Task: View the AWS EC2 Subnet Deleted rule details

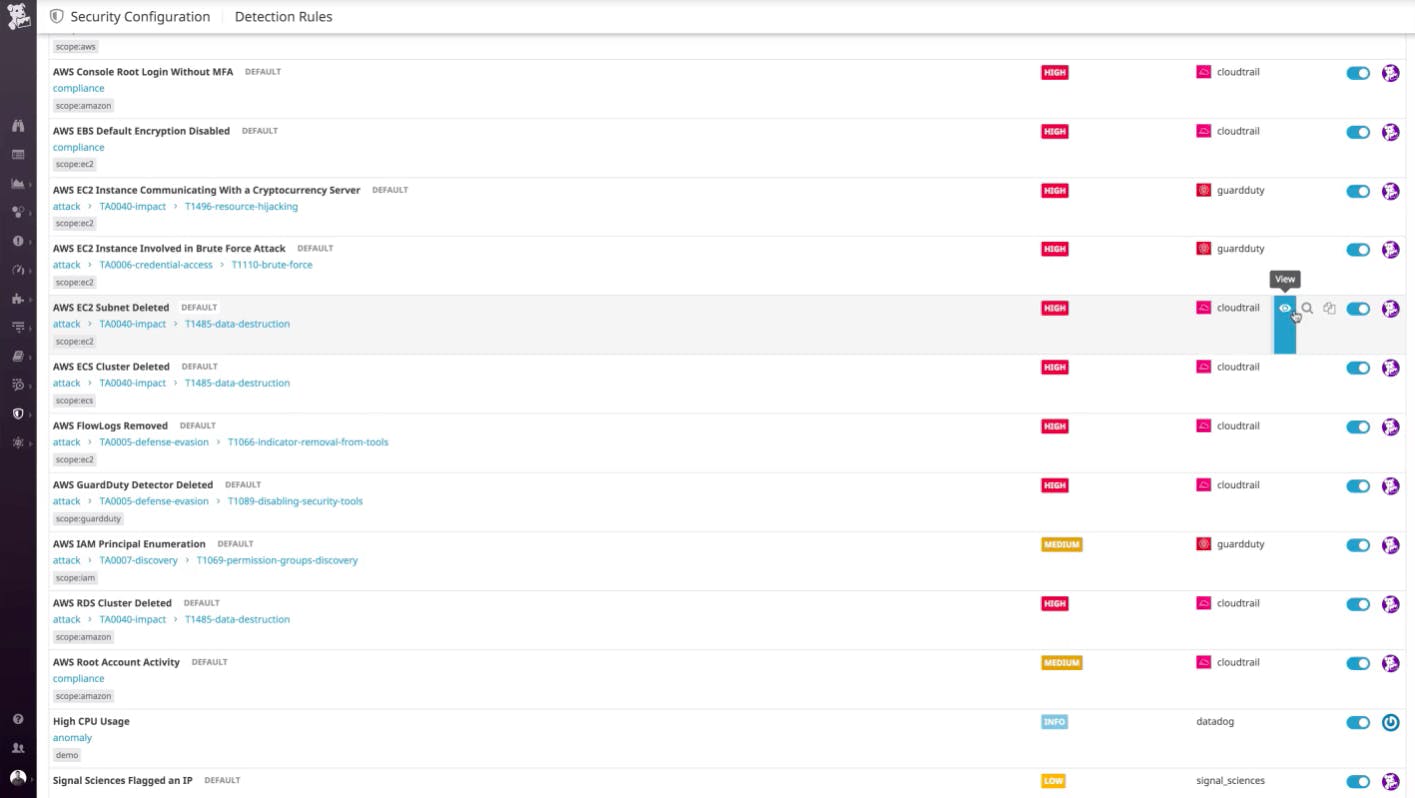Action: coord(1285,308)
